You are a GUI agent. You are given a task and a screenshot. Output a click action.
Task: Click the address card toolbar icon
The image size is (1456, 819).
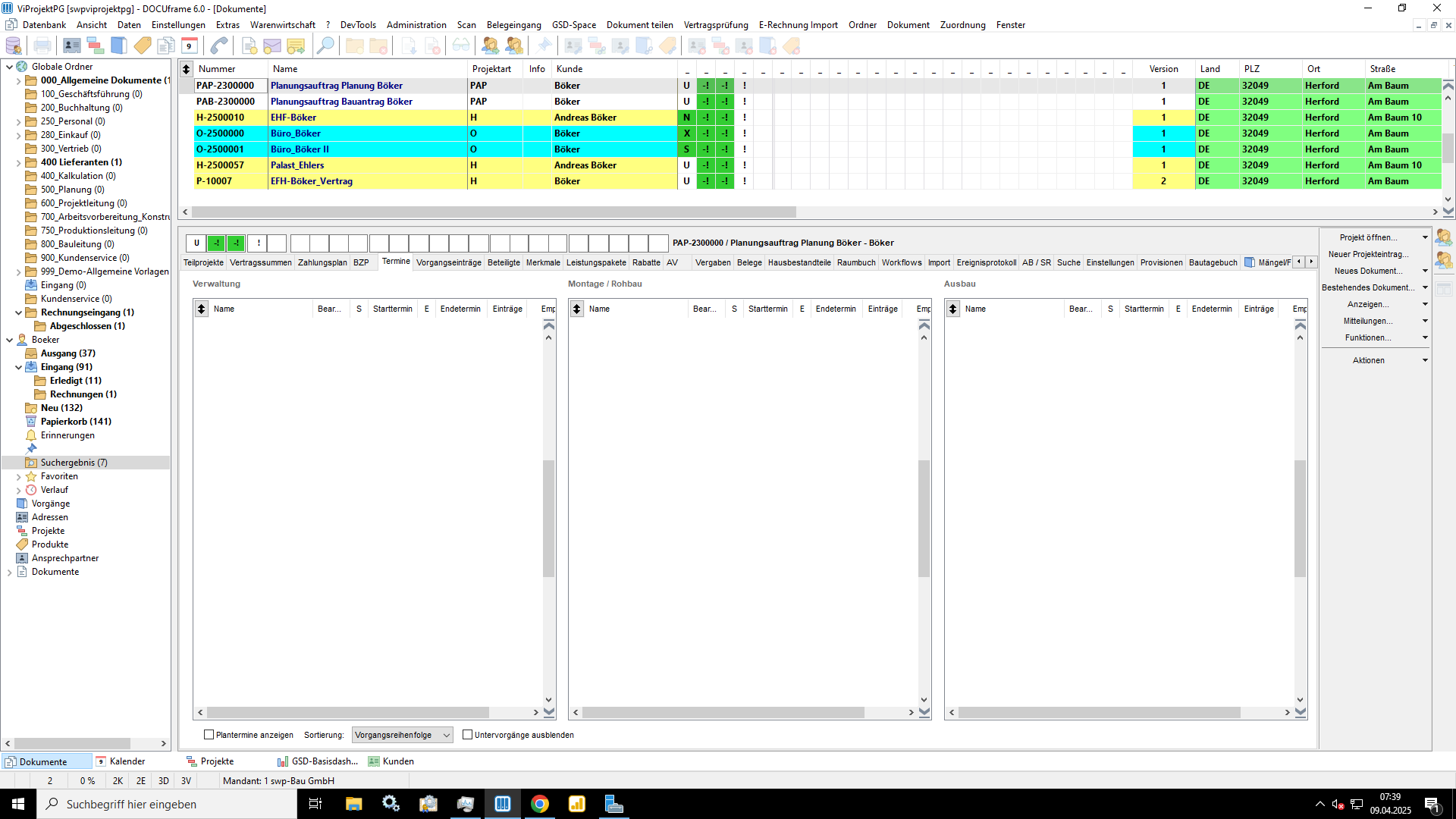[x=72, y=46]
